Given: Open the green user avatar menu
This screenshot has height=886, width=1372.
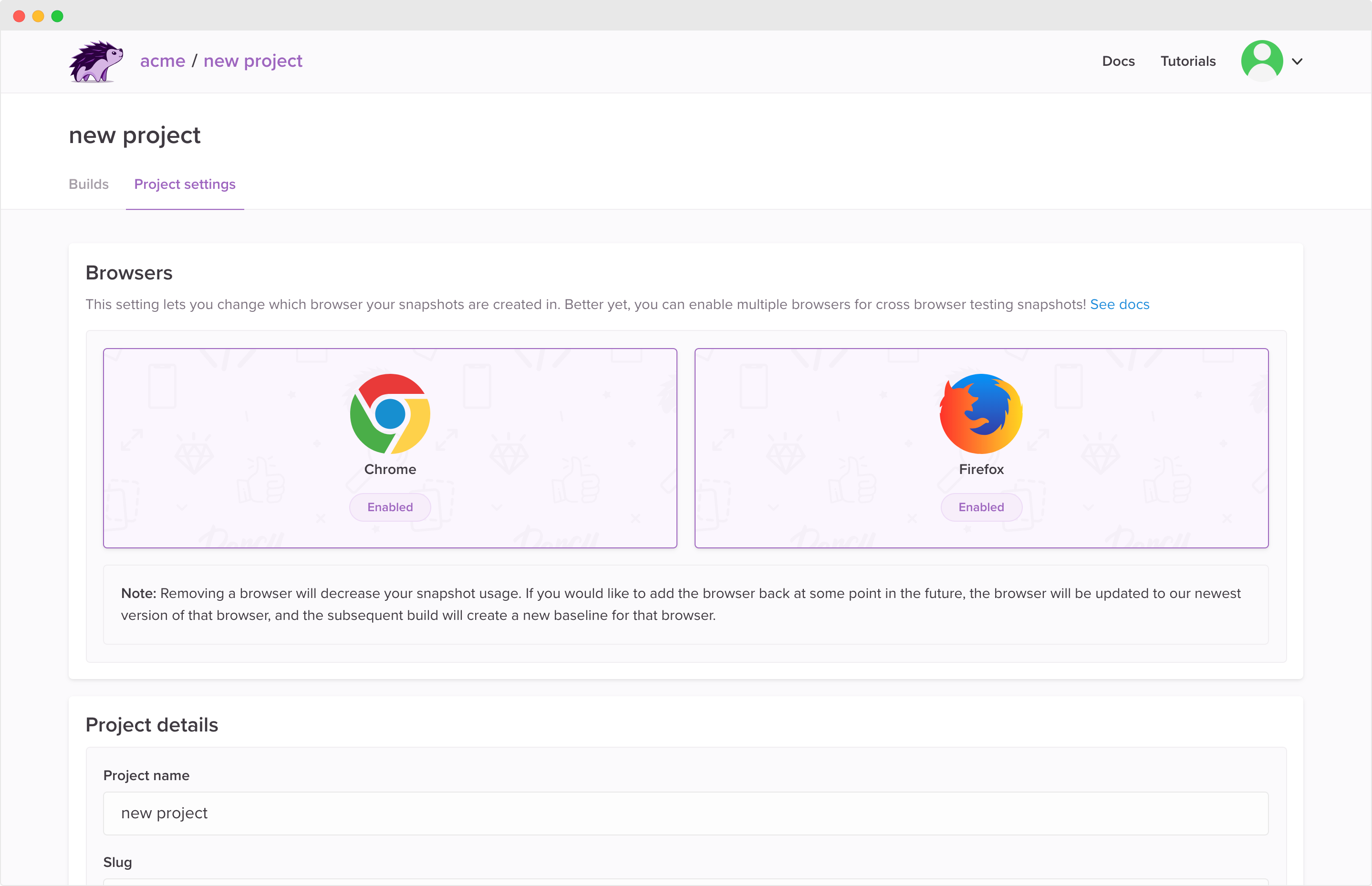Looking at the screenshot, I should click(1262, 61).
